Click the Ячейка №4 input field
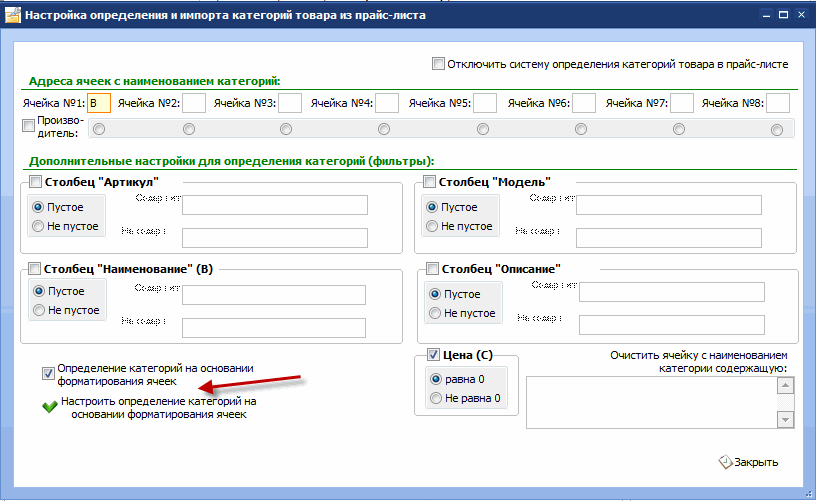 387,103
